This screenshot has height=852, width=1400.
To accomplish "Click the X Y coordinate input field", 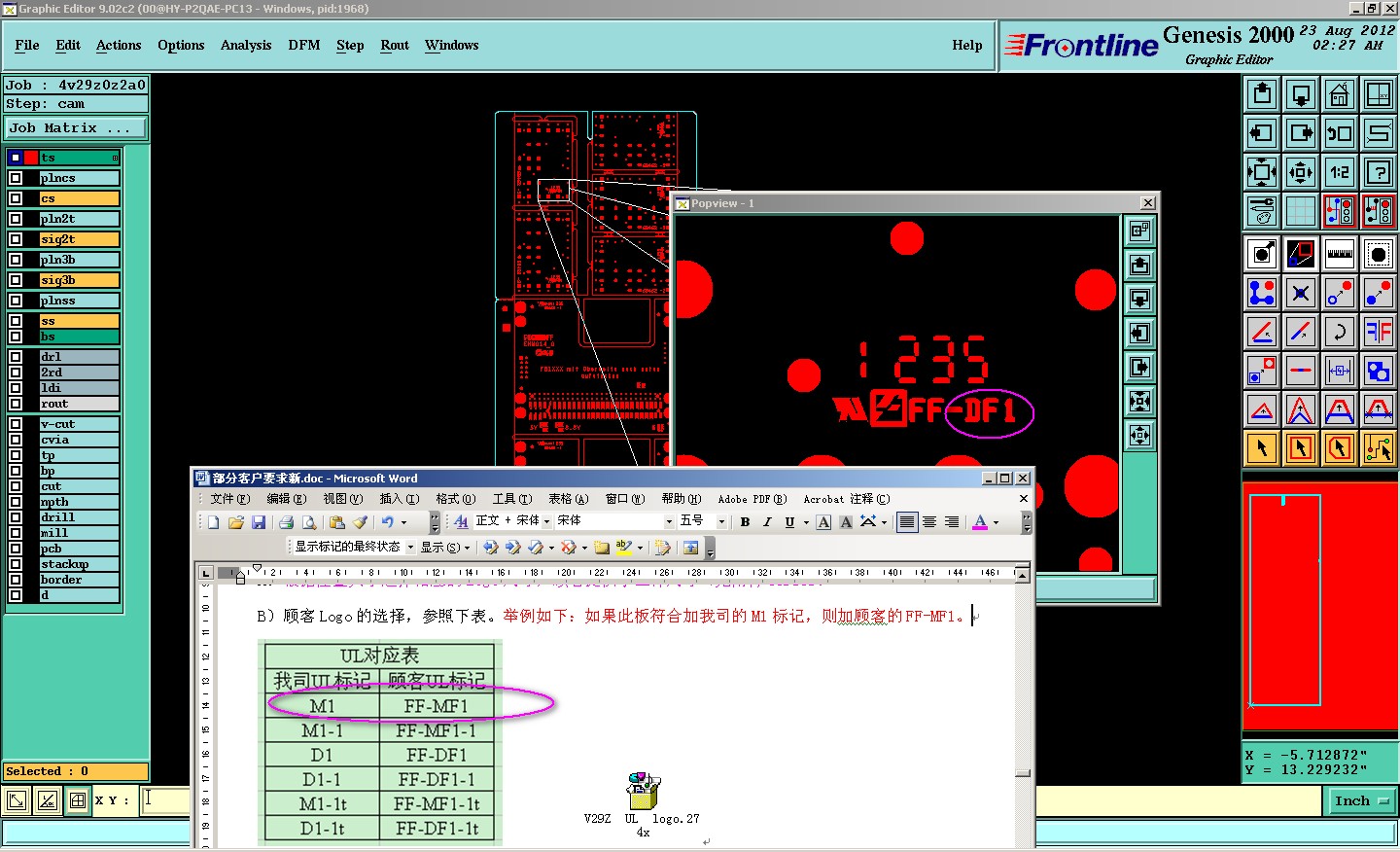I will pos(166,800).
